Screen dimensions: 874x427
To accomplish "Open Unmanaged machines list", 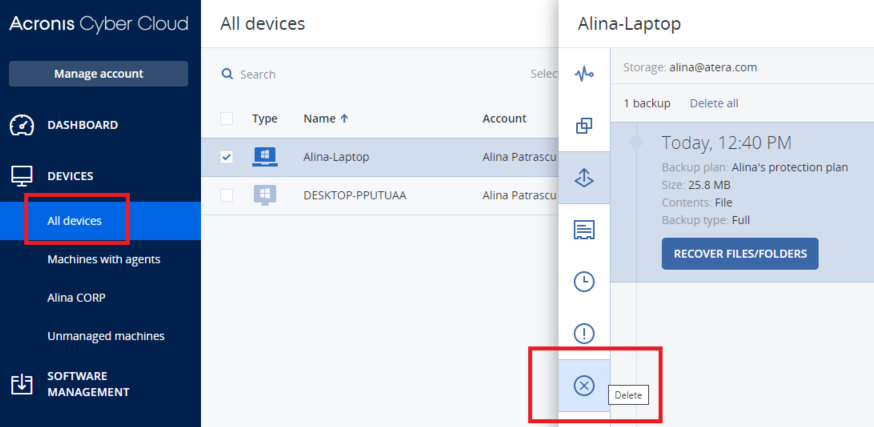I will pyautogui.click(x=106, y=336).
